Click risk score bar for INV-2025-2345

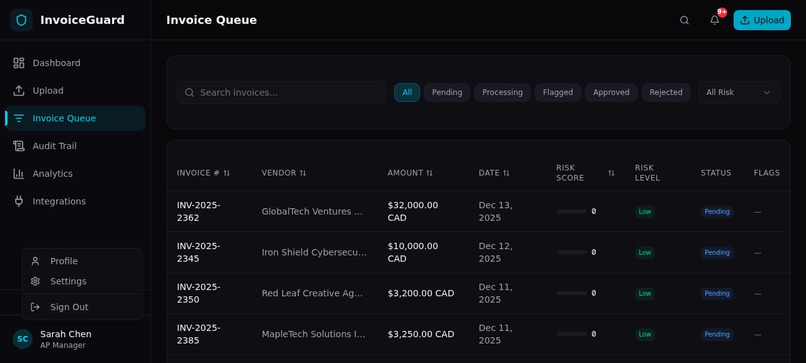[571, 252]
